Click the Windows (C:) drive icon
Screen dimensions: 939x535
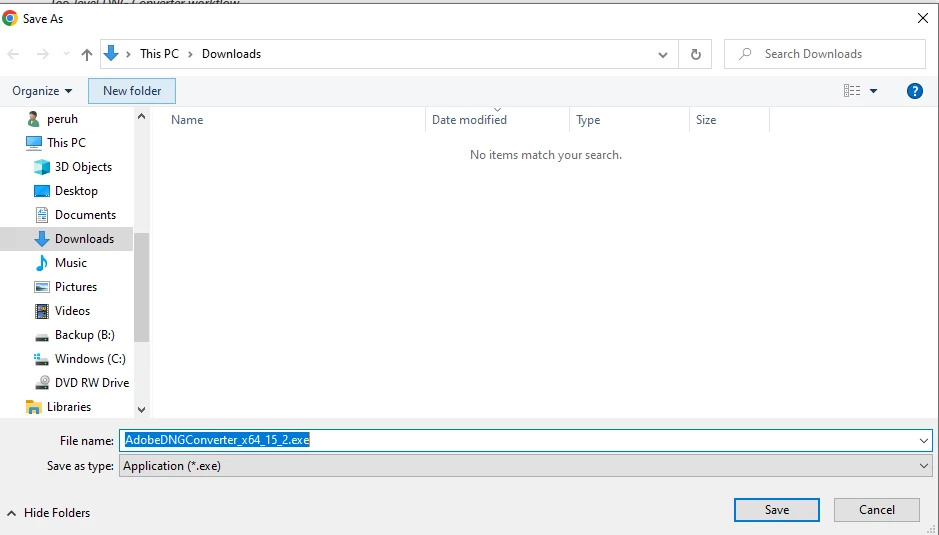pos(42,359)
